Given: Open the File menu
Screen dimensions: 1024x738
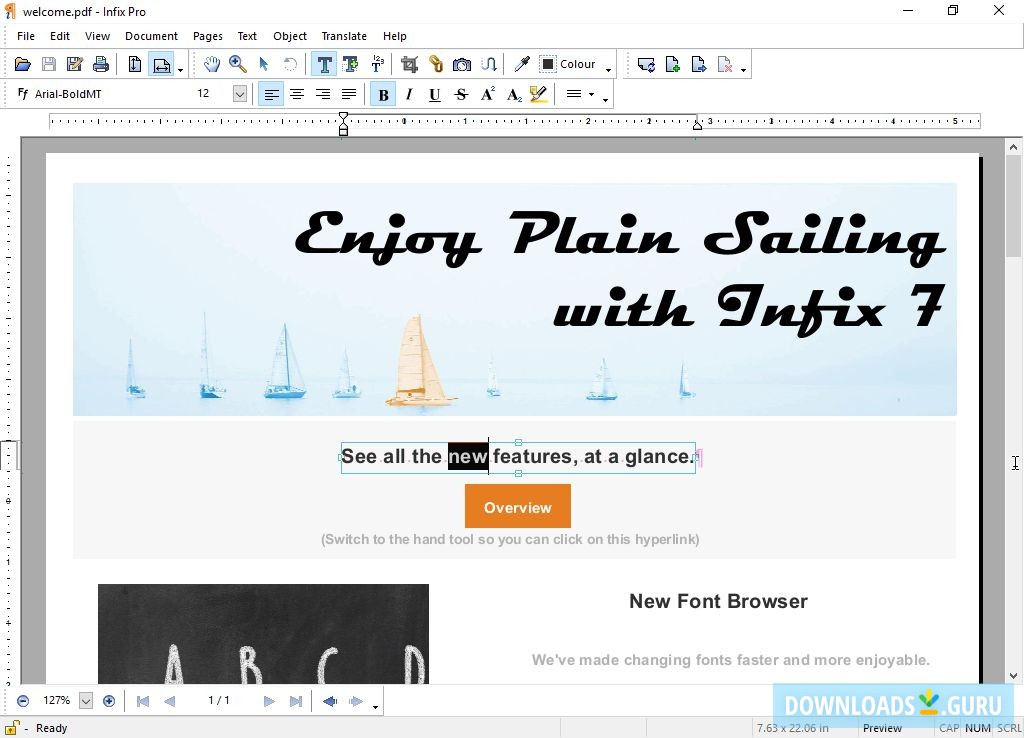Looking at the screenshot, I should (26, 36).
